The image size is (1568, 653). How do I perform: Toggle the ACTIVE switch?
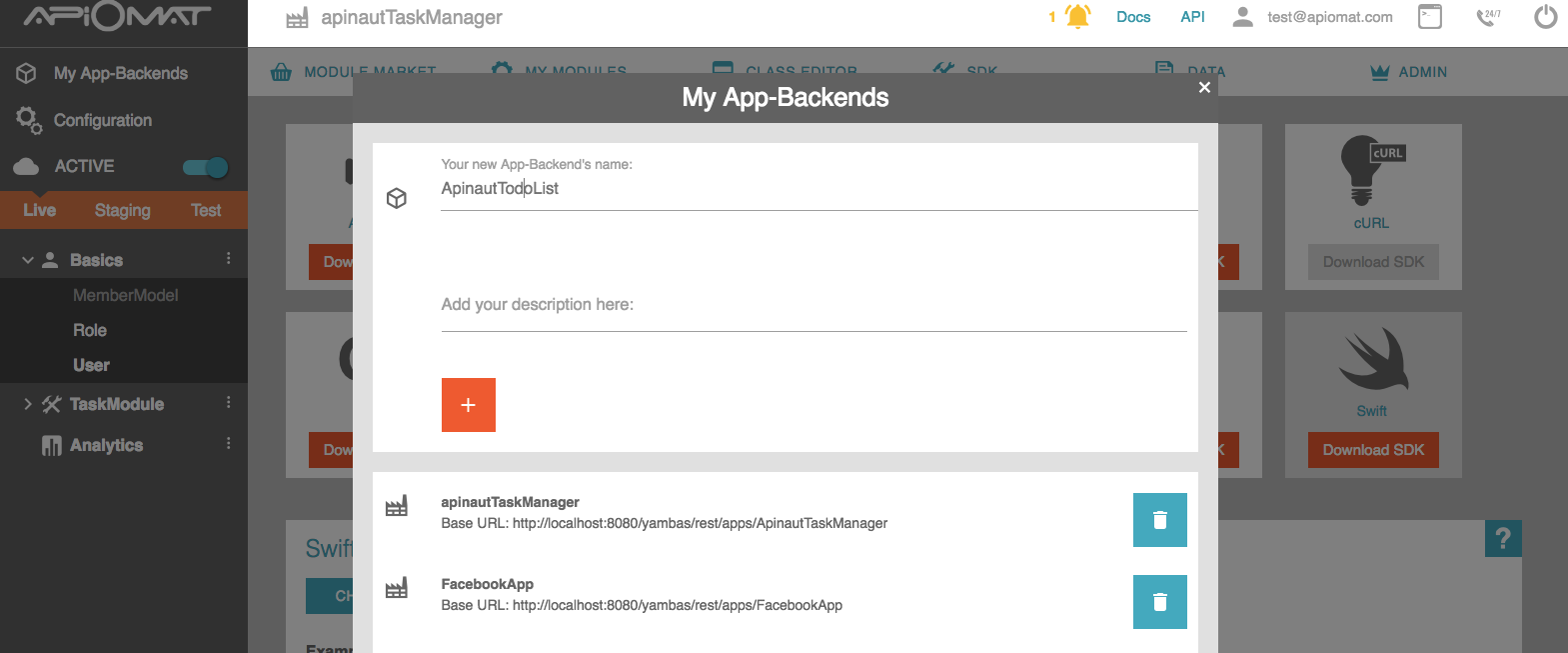206,167
